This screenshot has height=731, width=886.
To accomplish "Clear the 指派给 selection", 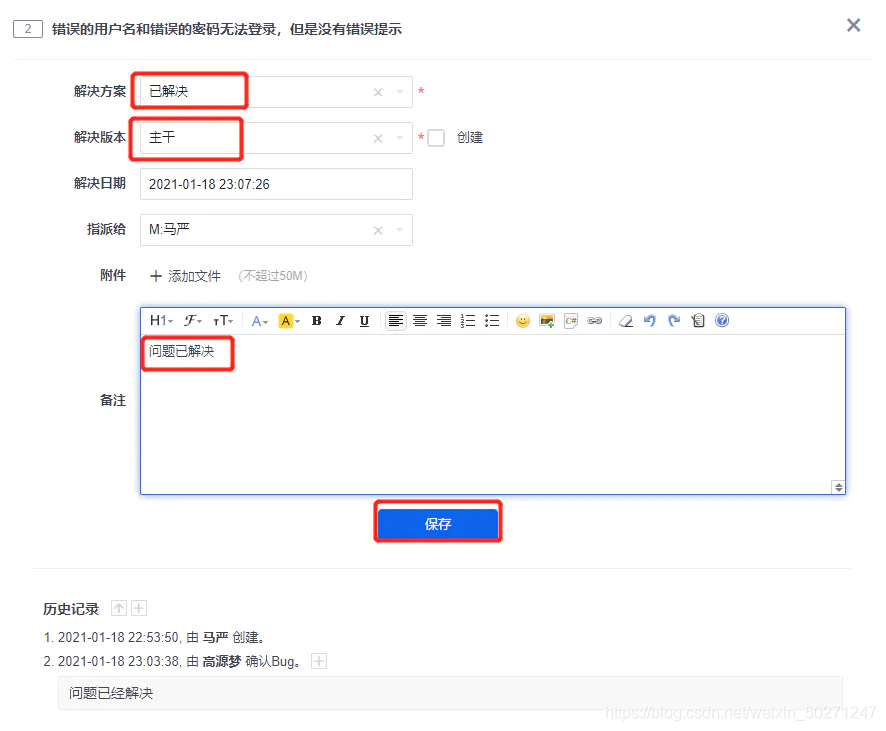I will 378,230.
